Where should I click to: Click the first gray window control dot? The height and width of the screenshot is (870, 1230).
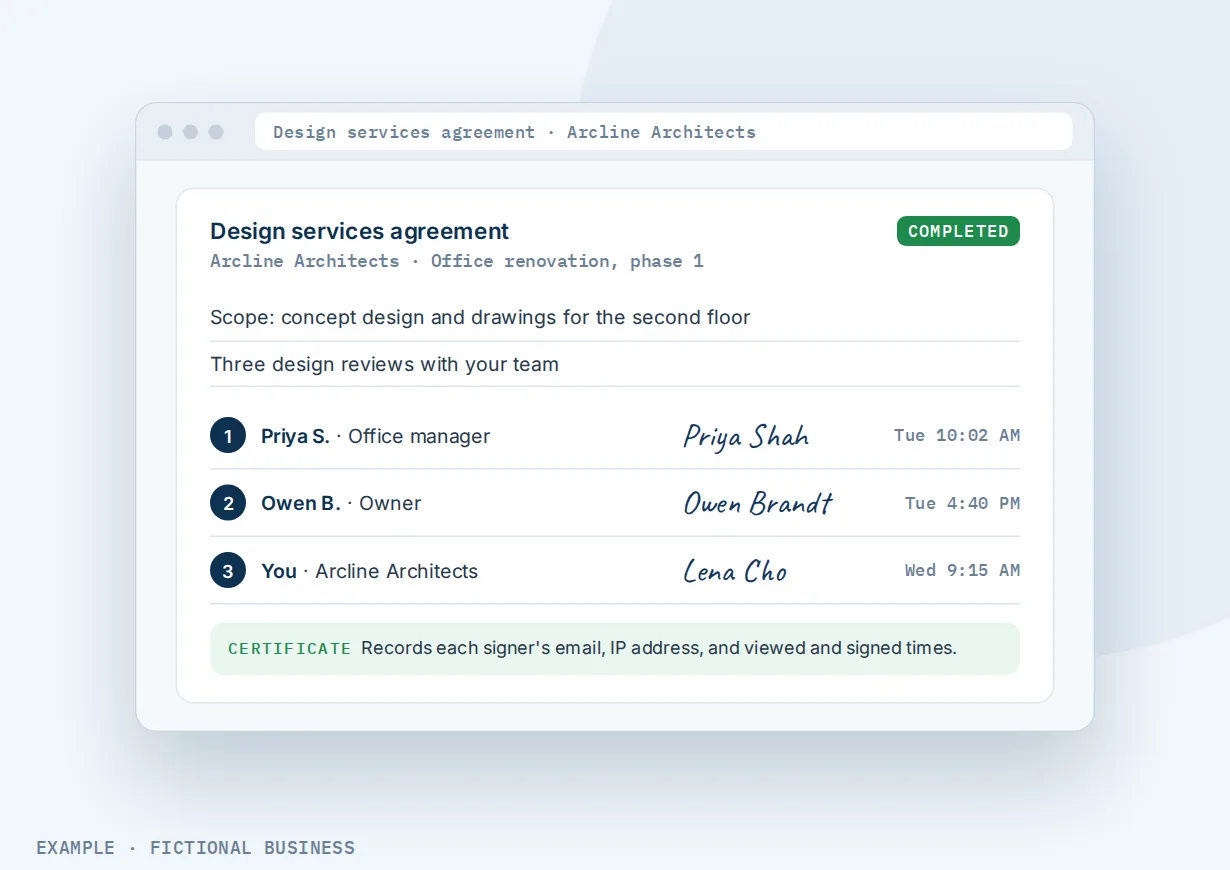165,132
